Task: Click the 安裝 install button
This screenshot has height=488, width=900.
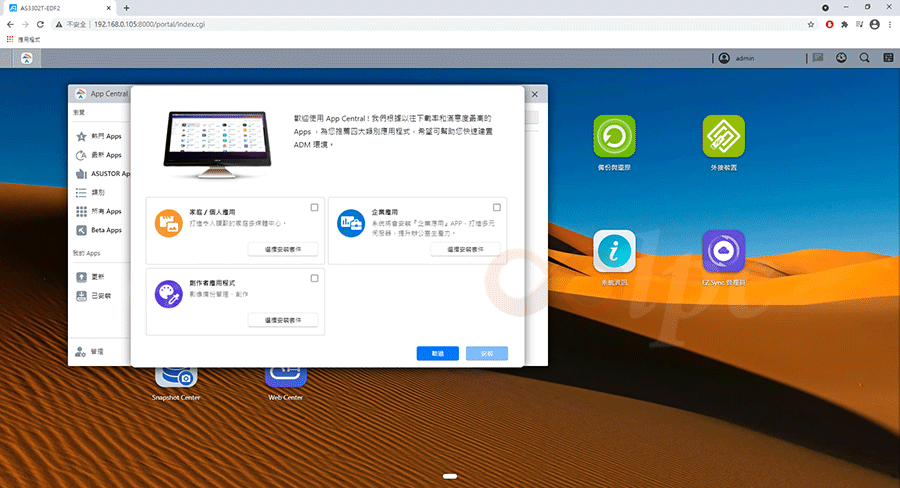Action: tap(487, 354)
